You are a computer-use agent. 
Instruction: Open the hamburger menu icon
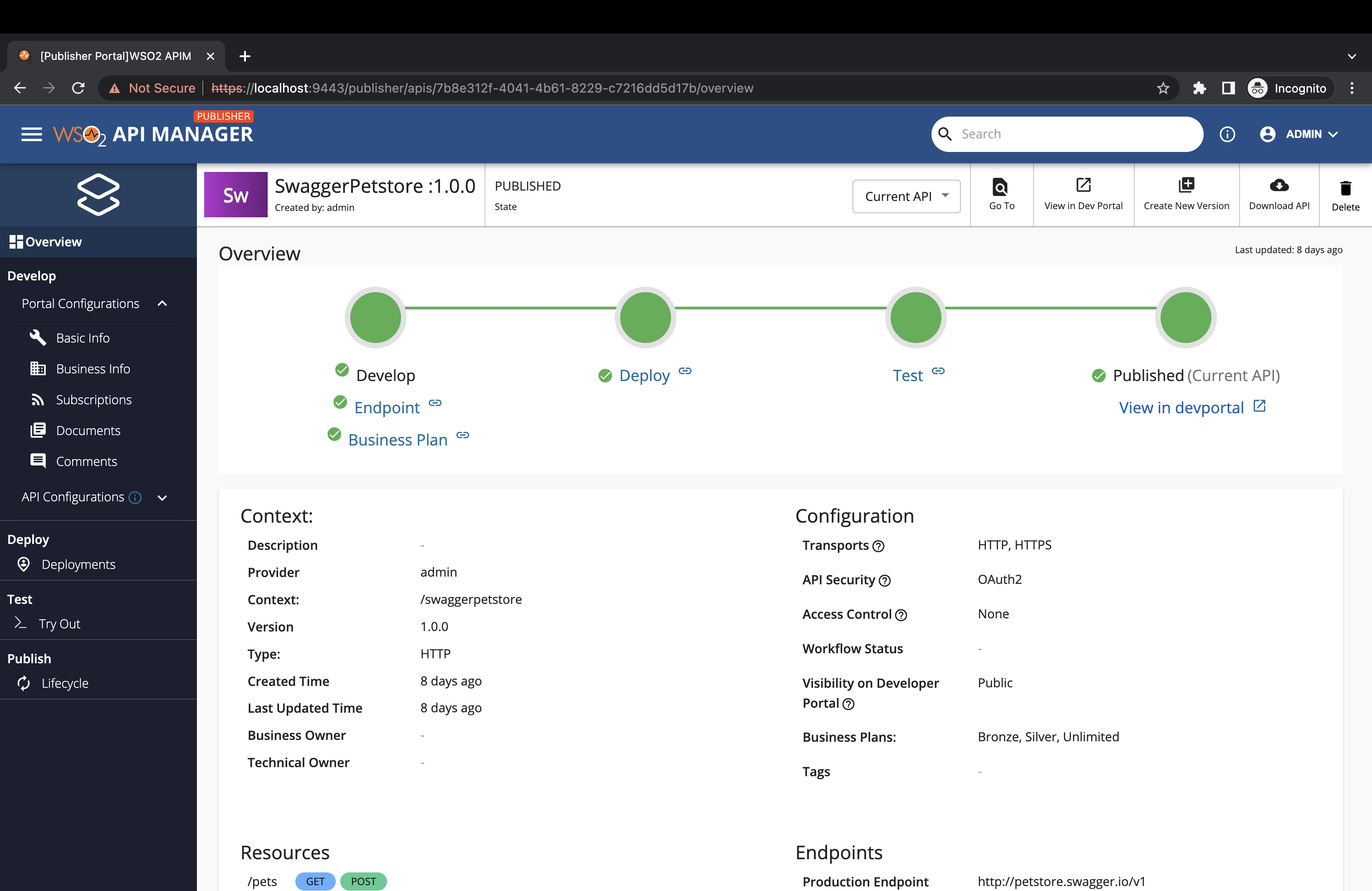[x=32, y=134]
